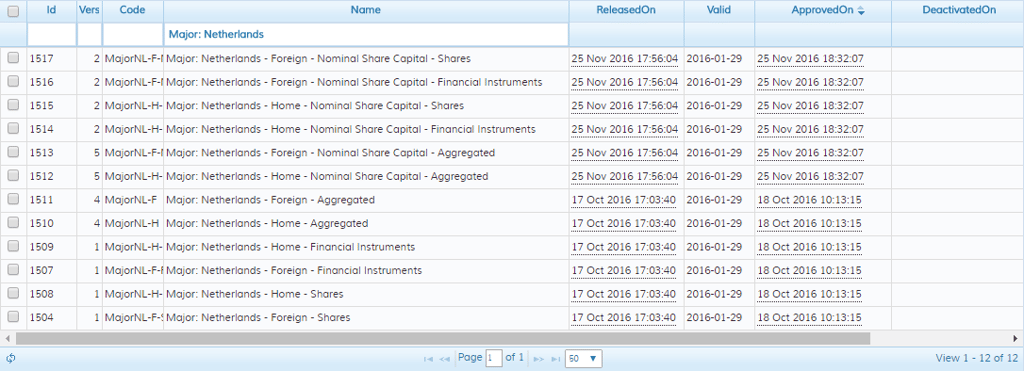The width and height of the screenshot is (1024, 371).
Task: Click the refresh grid icon
Action: 10,358
